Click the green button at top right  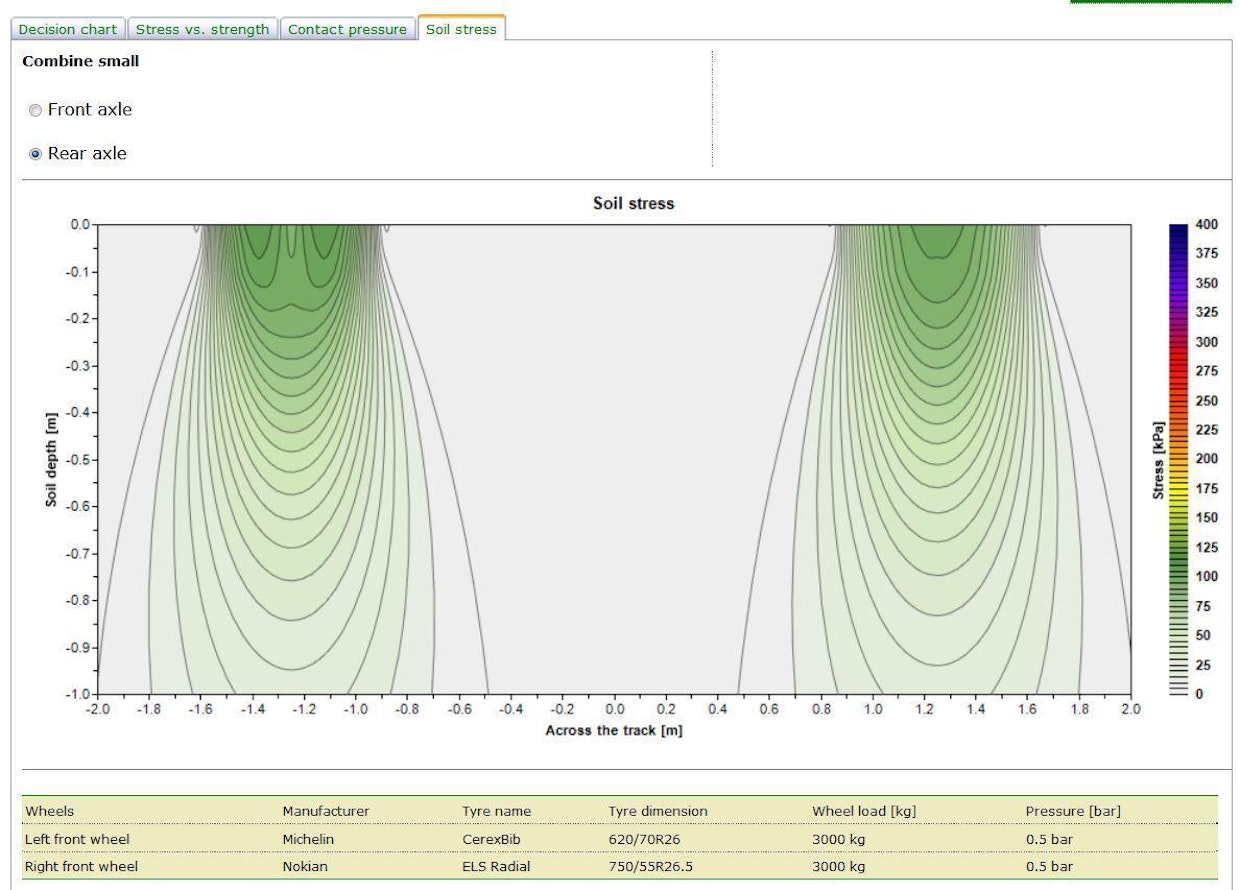click(x=1150, y=2)
